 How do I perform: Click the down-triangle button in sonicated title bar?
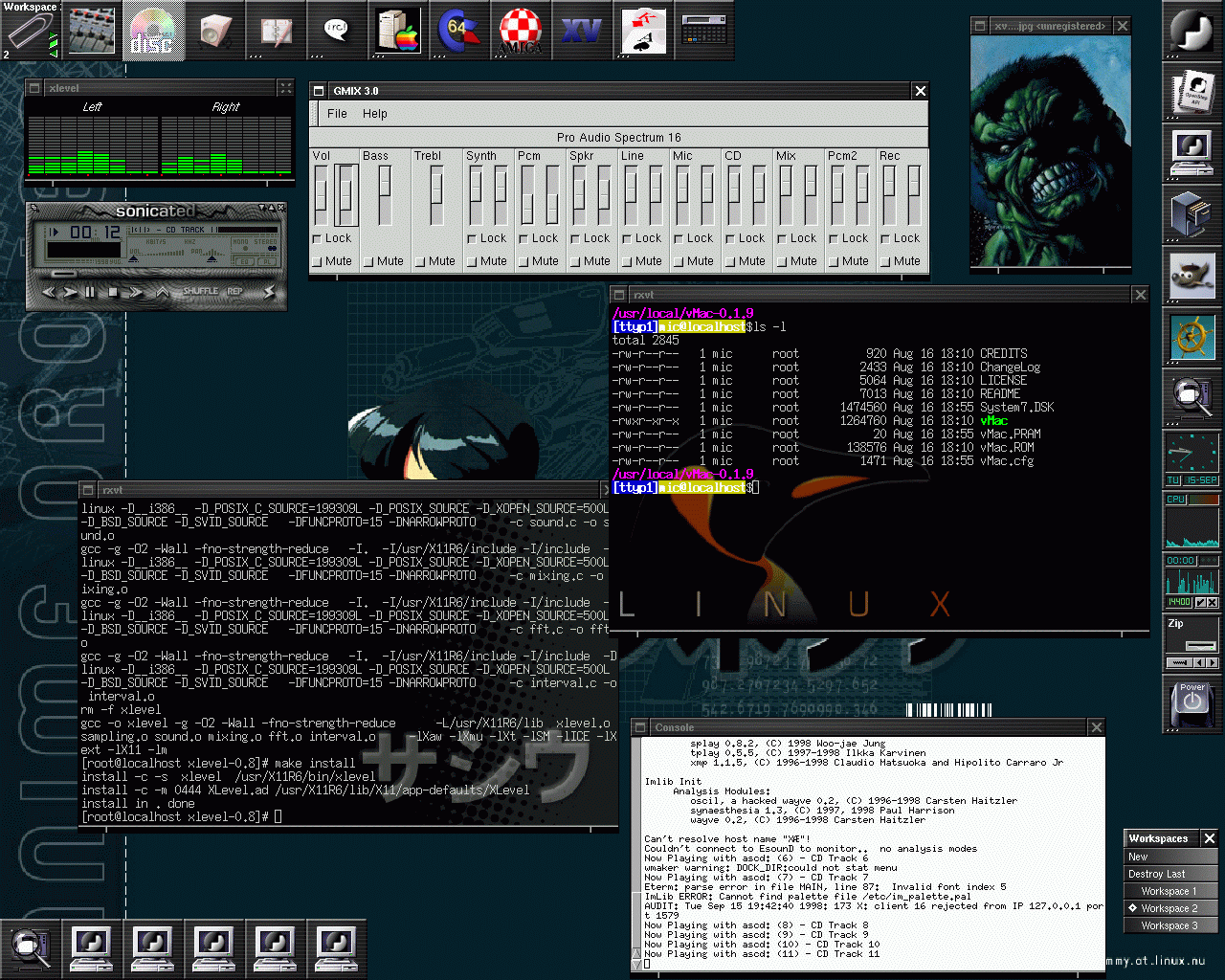[261, 208]
